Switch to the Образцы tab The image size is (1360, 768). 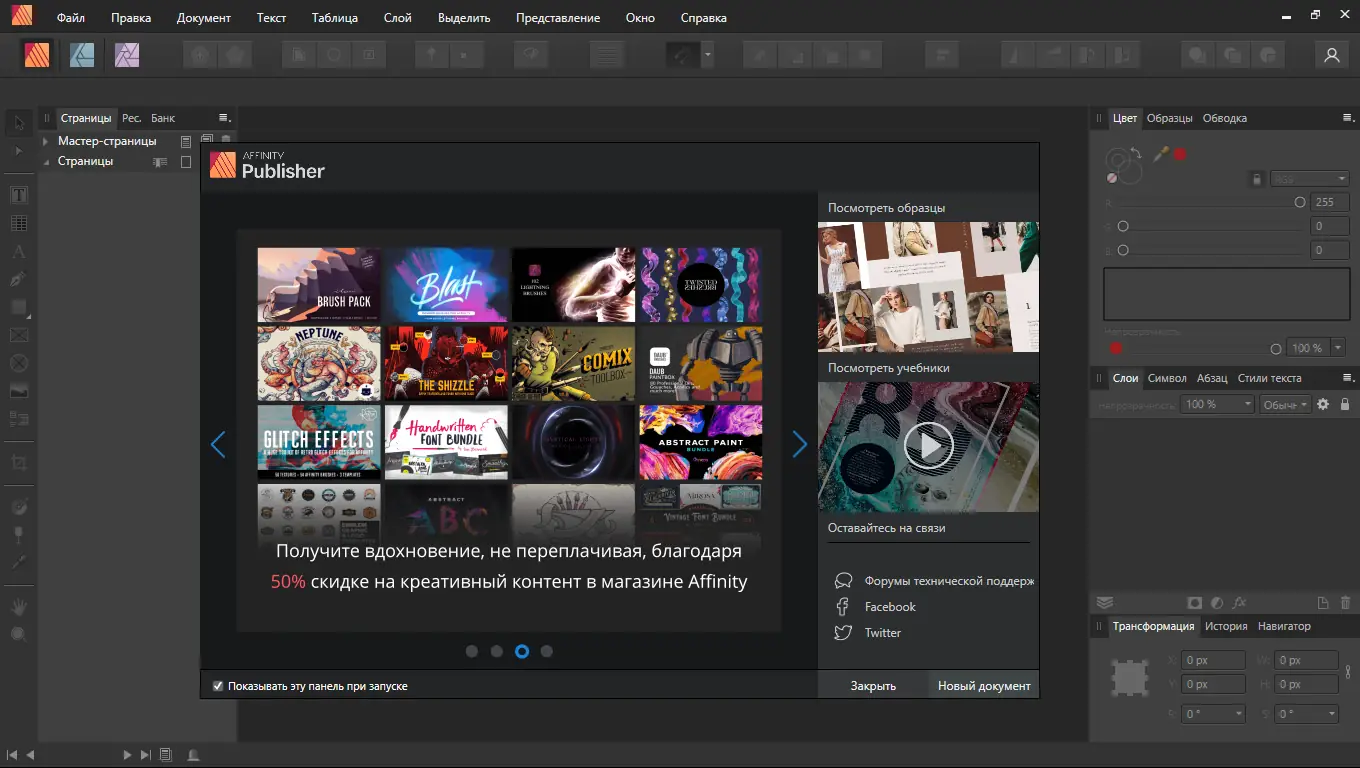click(1169, 118)
